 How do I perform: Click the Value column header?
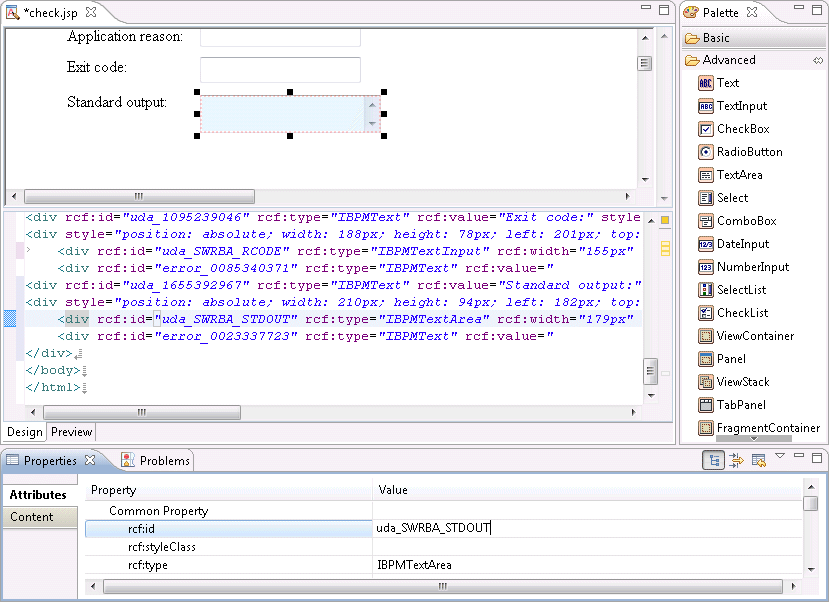coord(587,490)
